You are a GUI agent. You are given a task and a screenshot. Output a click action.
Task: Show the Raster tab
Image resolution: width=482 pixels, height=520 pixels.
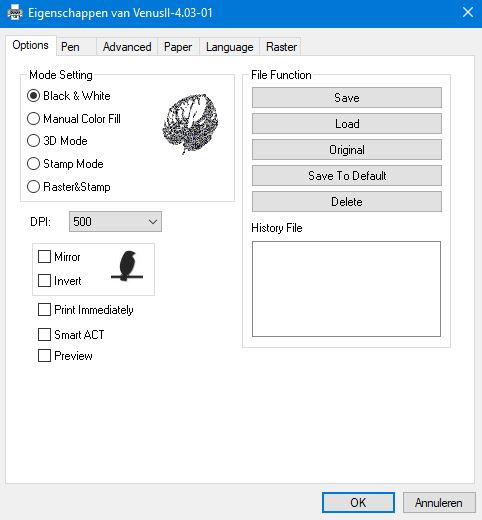point(281,47)
